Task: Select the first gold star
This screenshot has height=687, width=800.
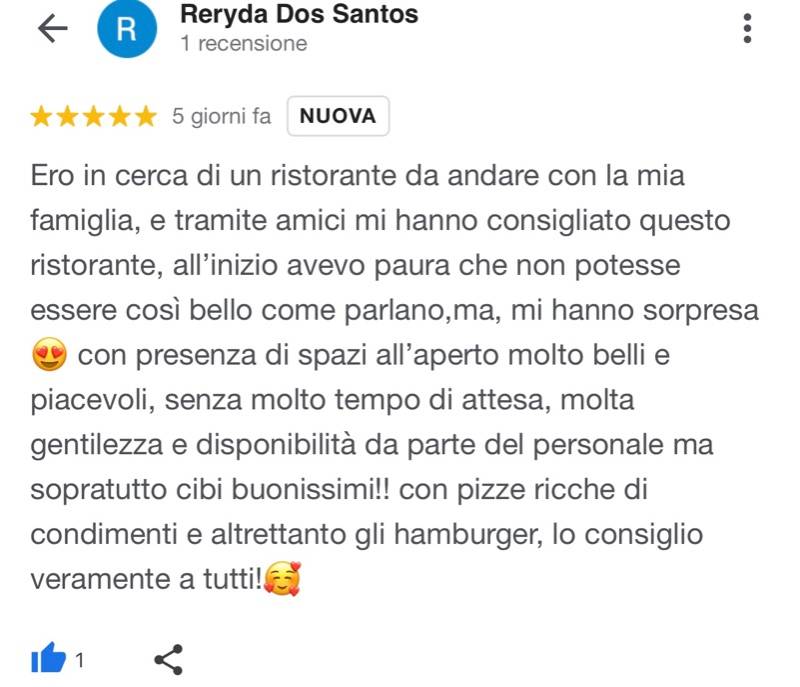Action: (41, 116)
